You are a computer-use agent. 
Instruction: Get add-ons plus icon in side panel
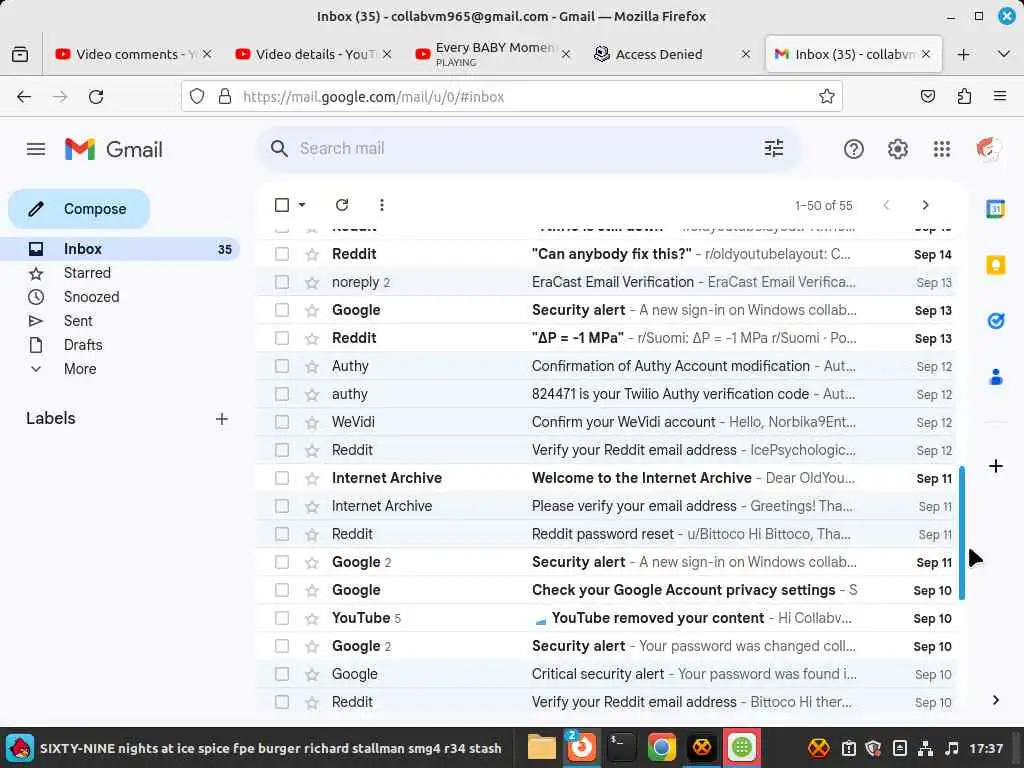[995, 466]
